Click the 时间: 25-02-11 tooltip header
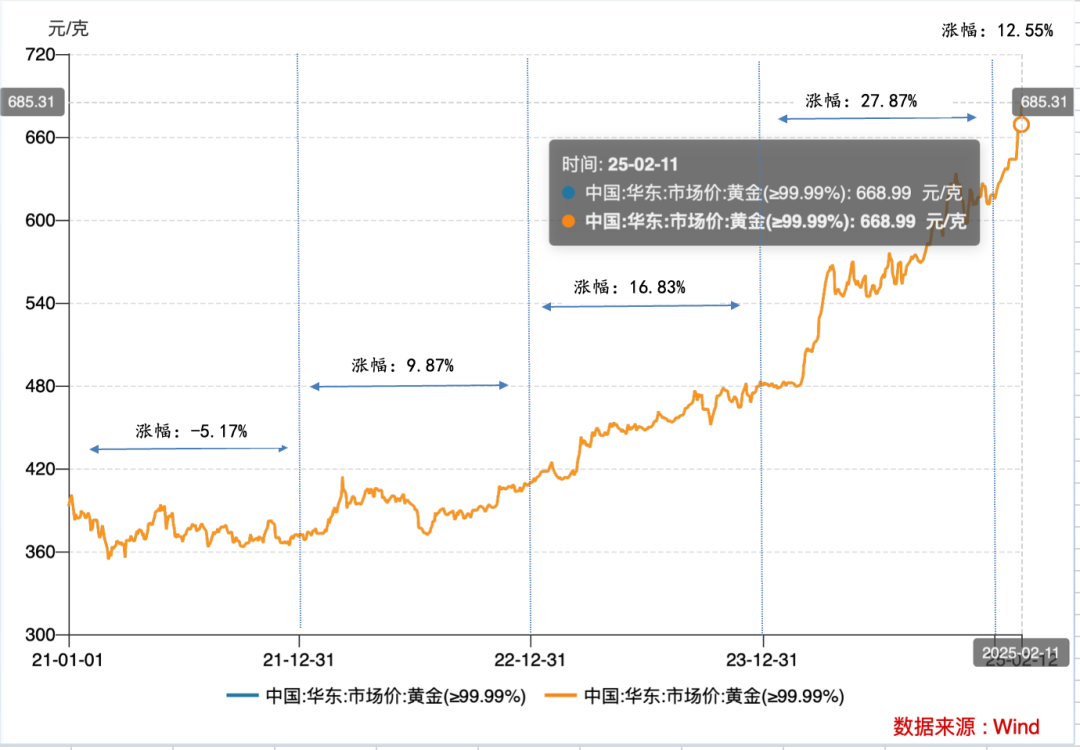The image size is (1080, 750). pos(619,165)
